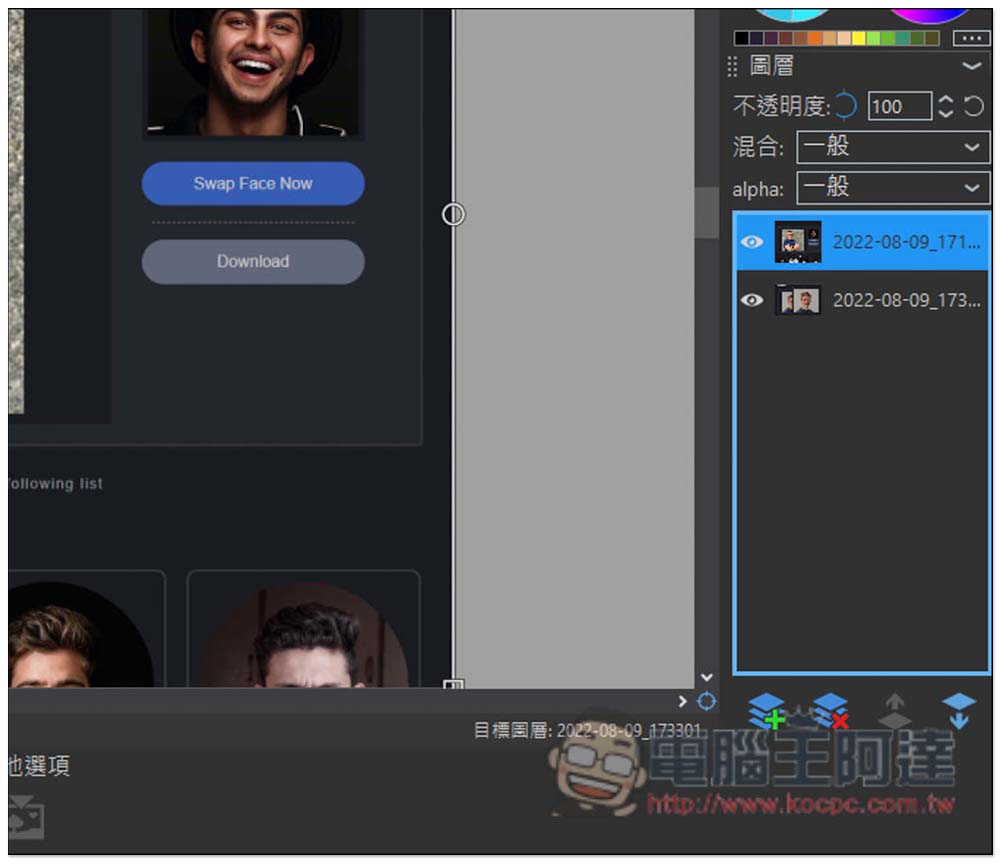Open the palette options ellipsis button

(x=971, y=38)
